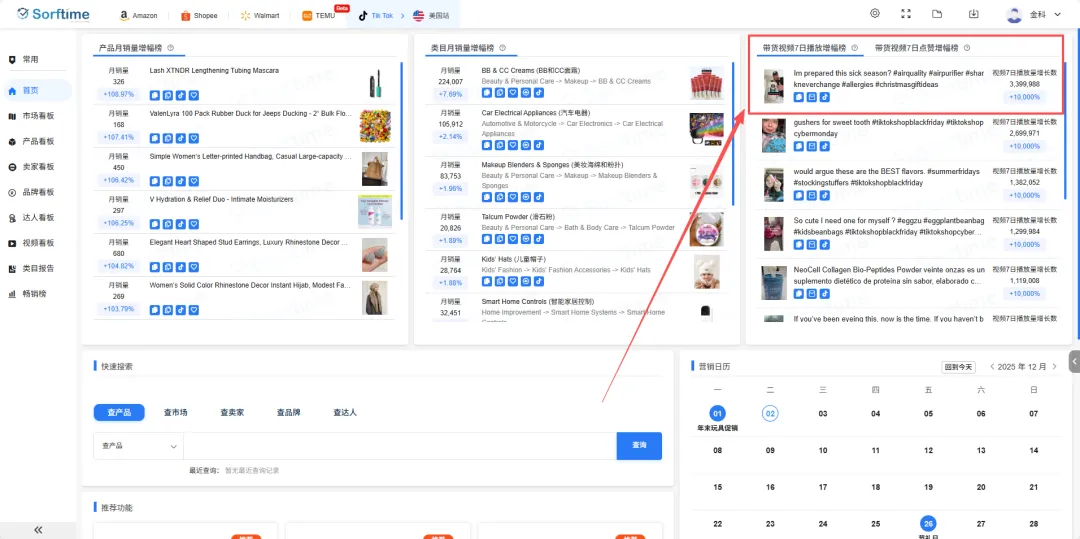Click the blue 查询 search button
This screenshot has width=1080, height=539.
pos(639,446)
